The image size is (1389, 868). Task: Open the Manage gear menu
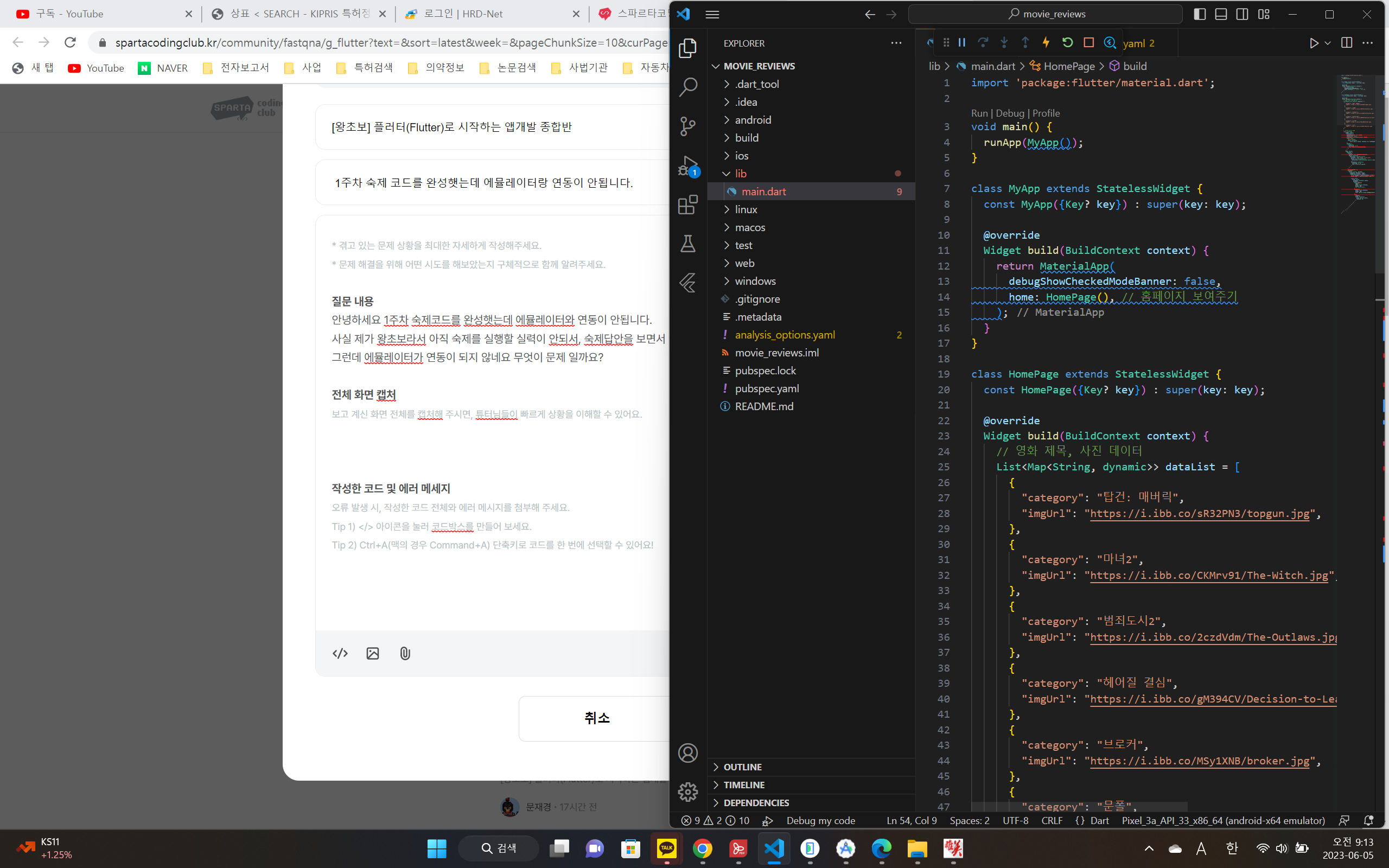687,792
